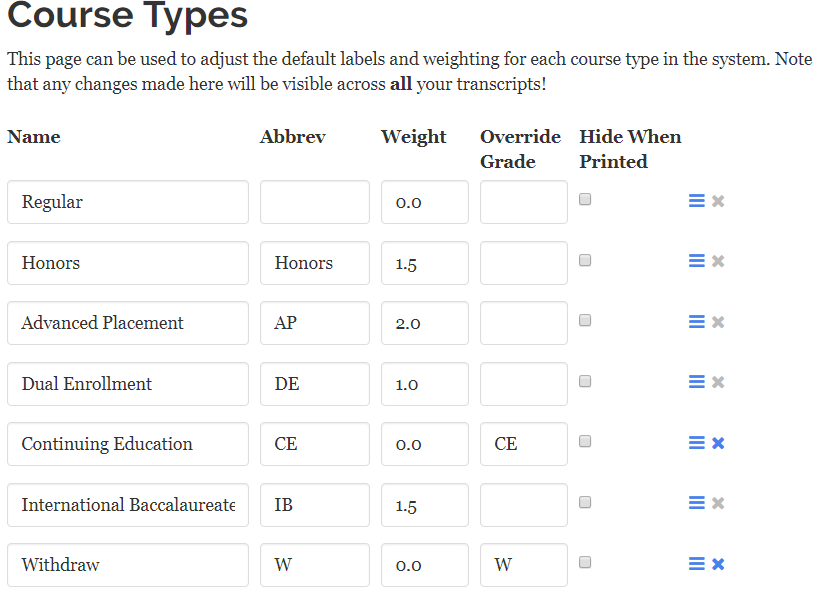The height and width of the screenshot is (595, 835).
Task: Remove the Withdraw course type
Action: click(x=718, y=564)
